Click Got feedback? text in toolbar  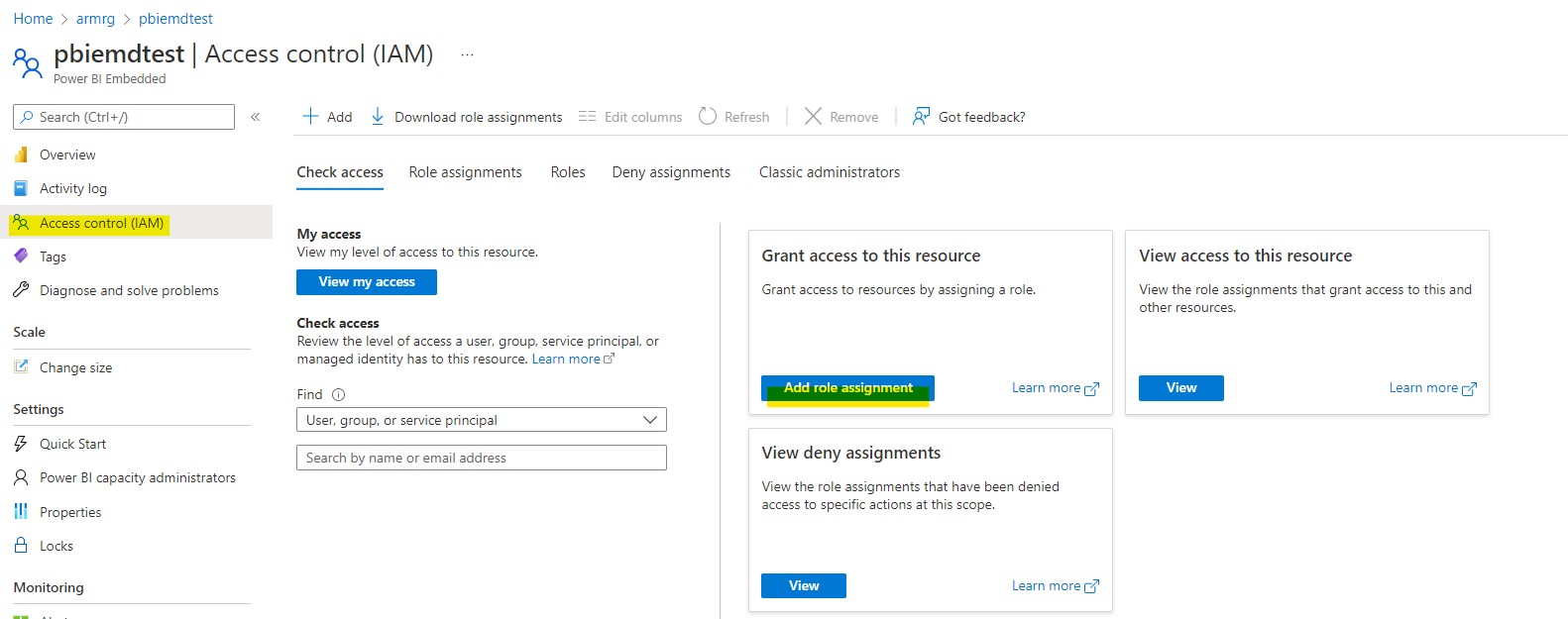[982, 117]
